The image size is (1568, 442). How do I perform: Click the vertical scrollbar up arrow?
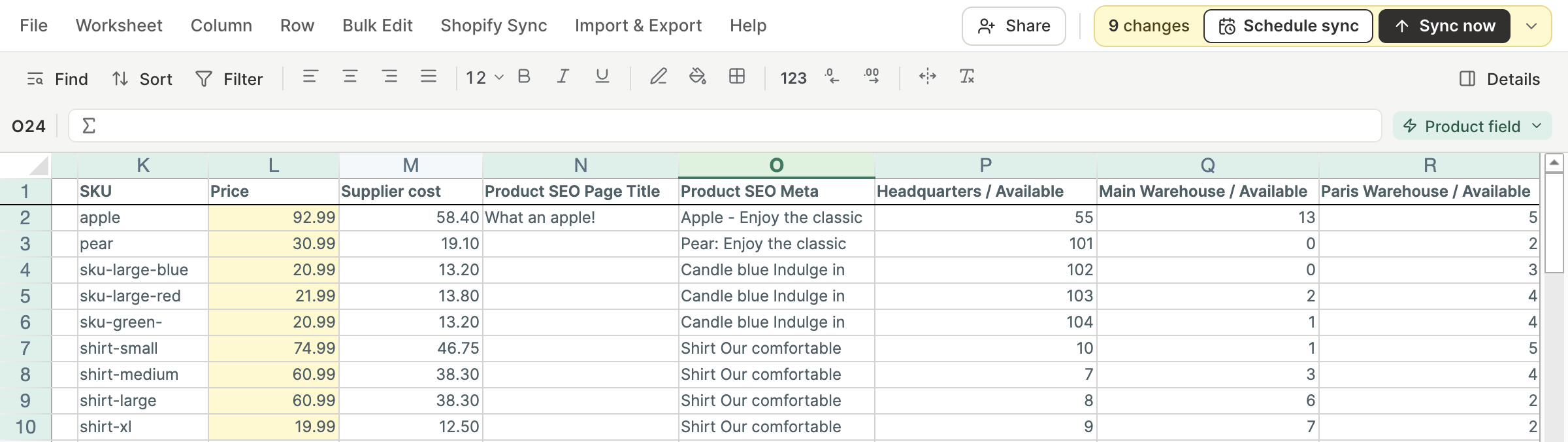coord(1554,162)
